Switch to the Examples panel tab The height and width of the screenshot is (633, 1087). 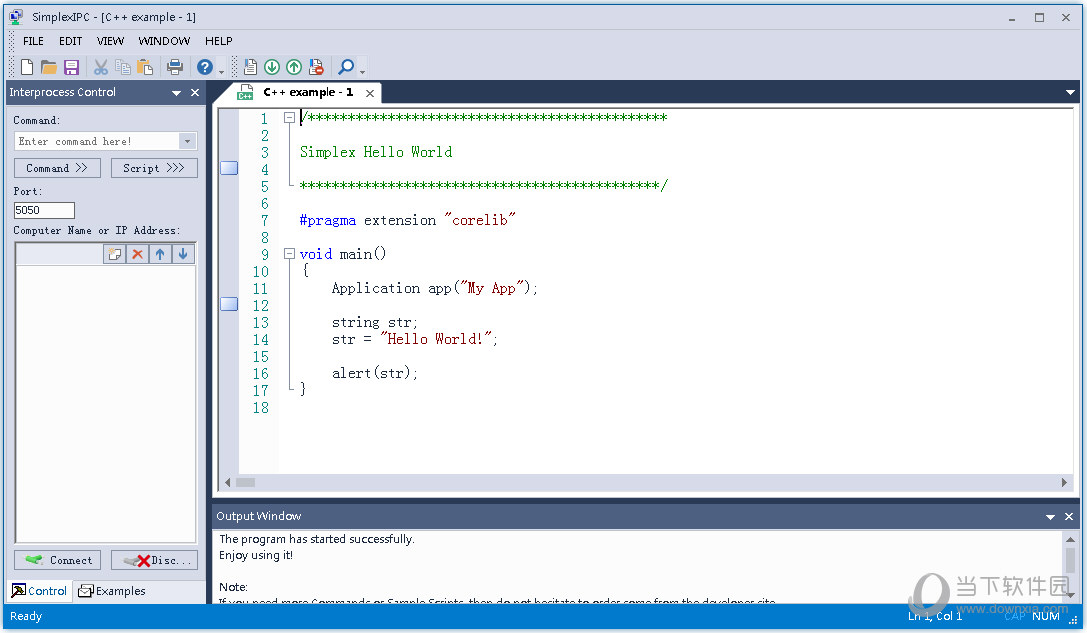[x=112, y=591]
